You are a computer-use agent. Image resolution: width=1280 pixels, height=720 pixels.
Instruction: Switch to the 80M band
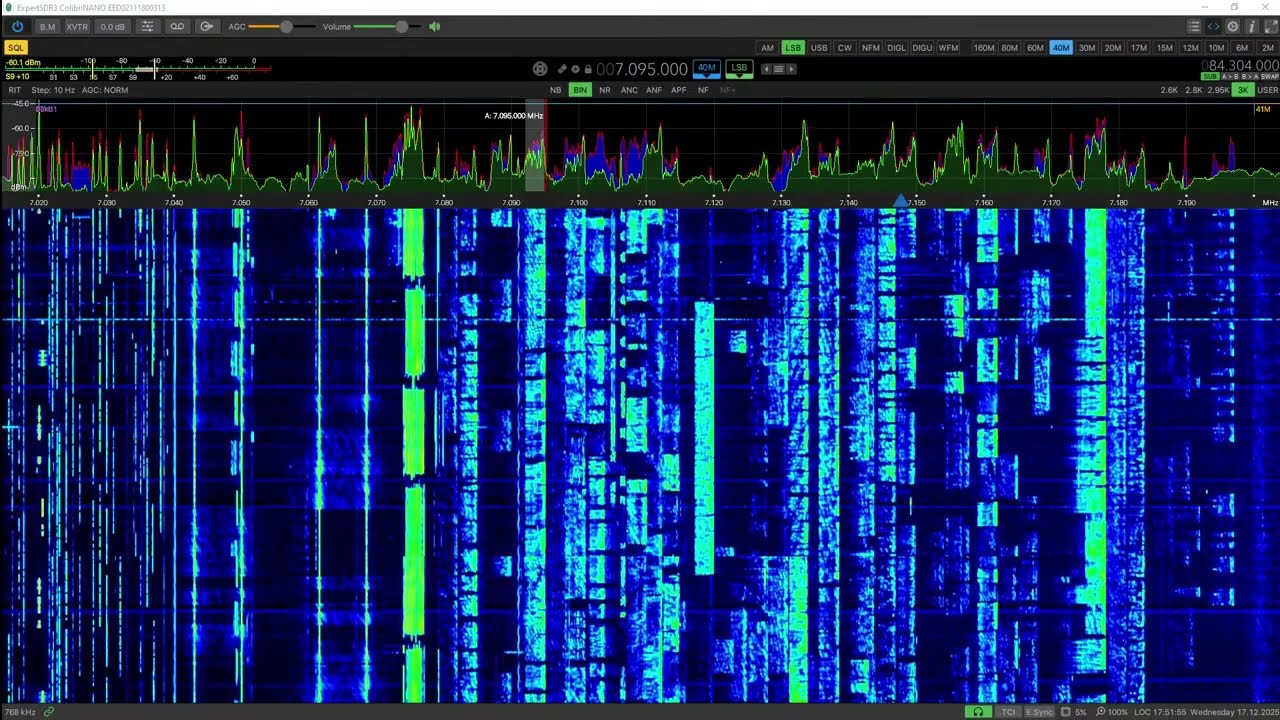point(1010,48)
